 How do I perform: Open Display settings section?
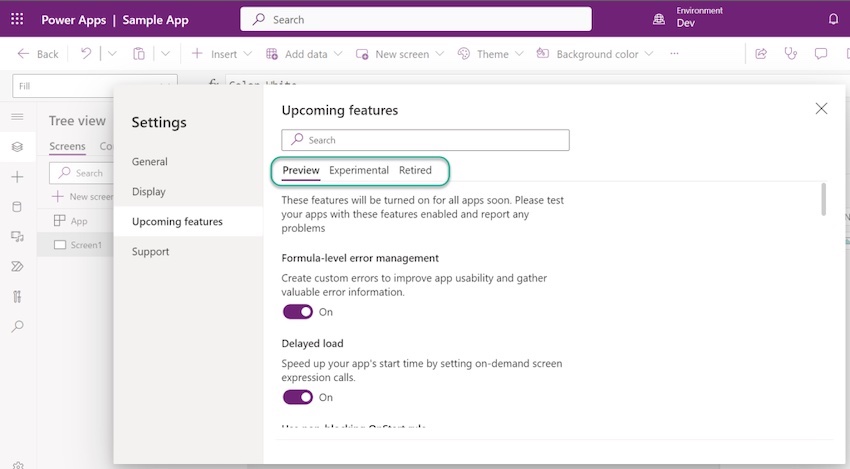point(149,191)
